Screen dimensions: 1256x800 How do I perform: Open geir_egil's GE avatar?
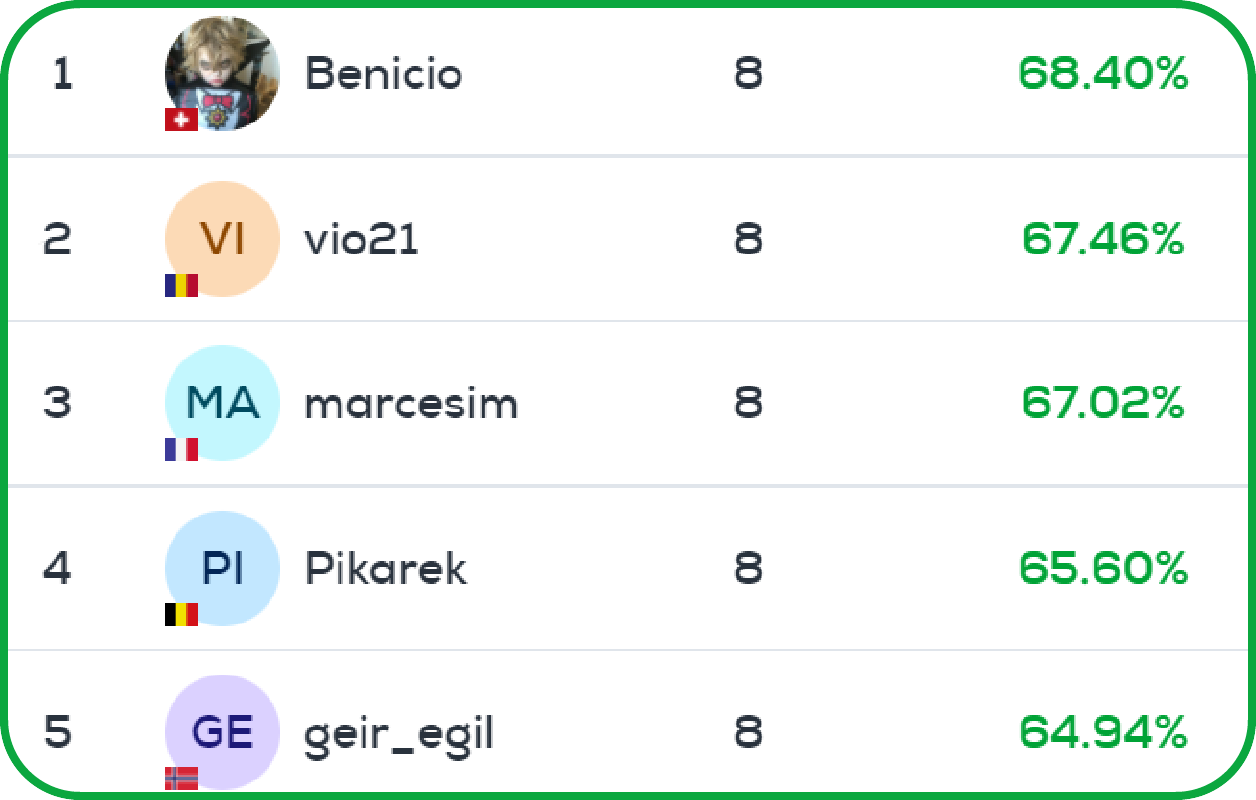coord(222,732)
